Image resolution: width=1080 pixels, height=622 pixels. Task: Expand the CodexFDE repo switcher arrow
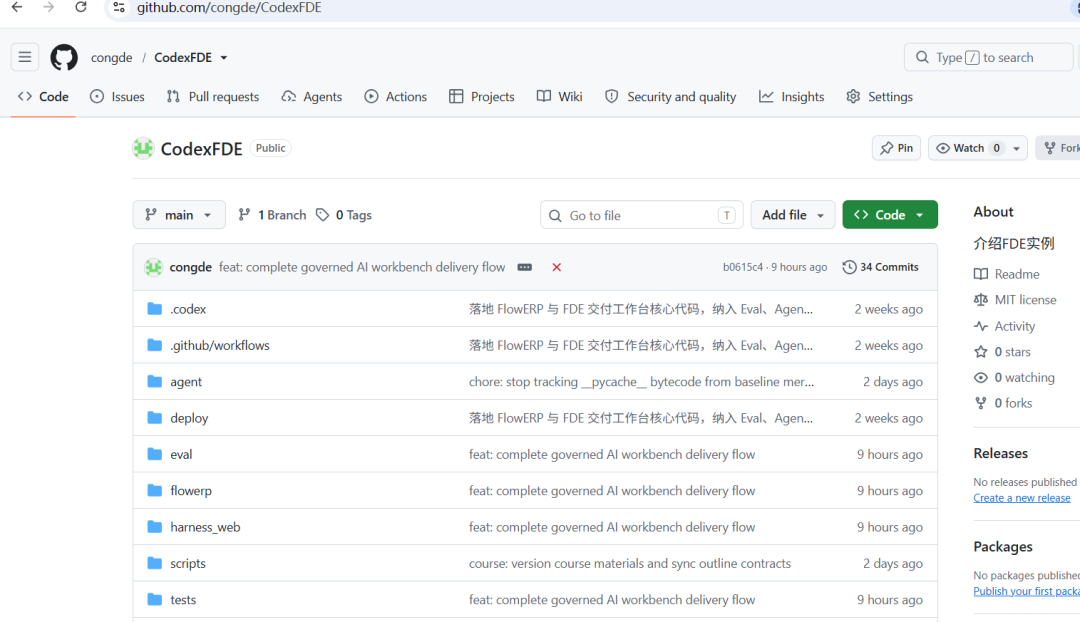point(224,58)
